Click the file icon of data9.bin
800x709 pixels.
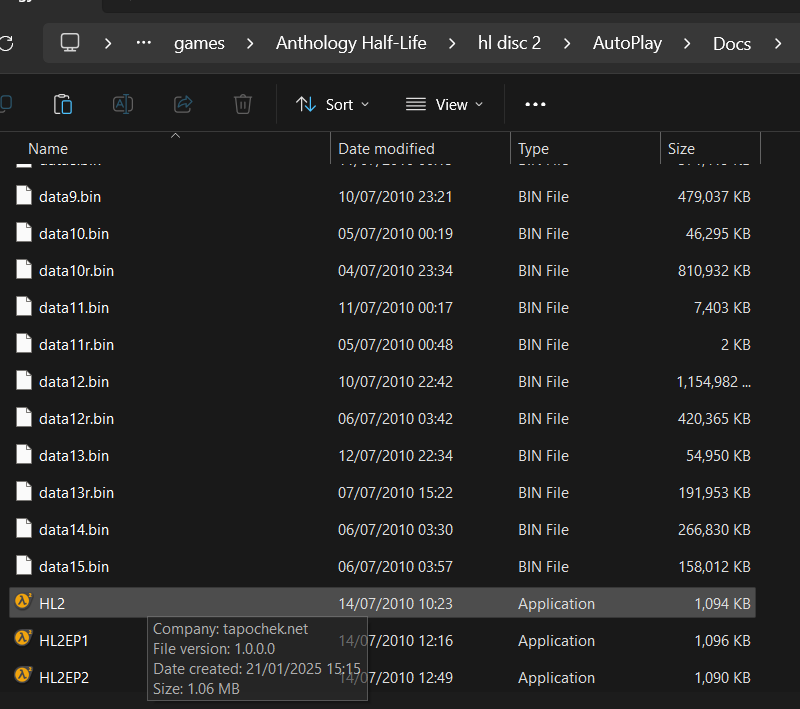click(x=23, y=196)
